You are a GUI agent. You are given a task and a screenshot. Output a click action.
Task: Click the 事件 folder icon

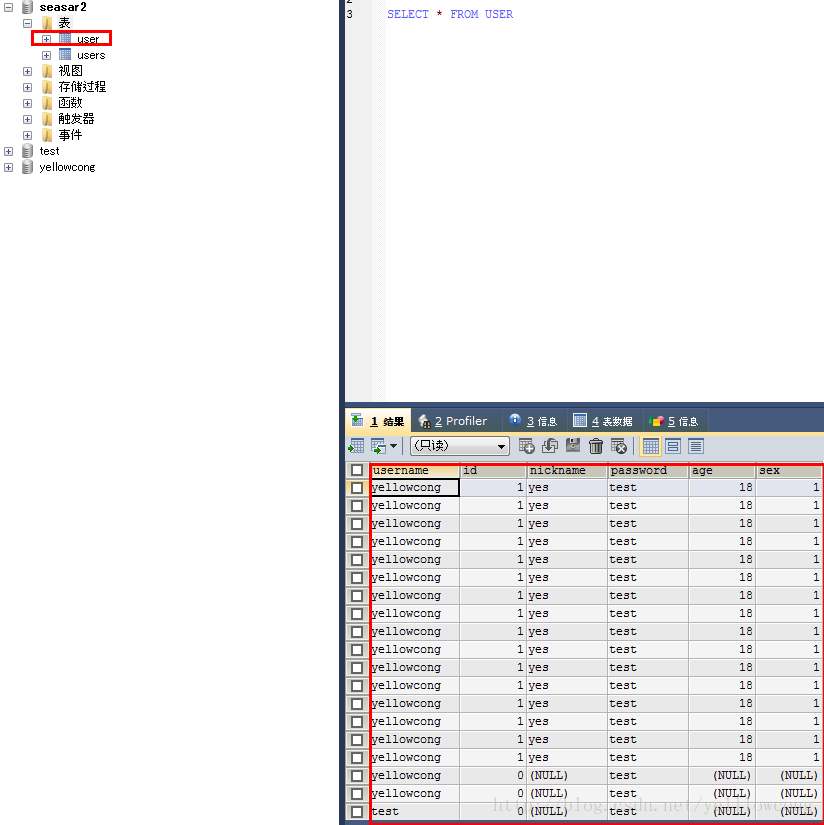pyautogui.click(x=47, y=135)
